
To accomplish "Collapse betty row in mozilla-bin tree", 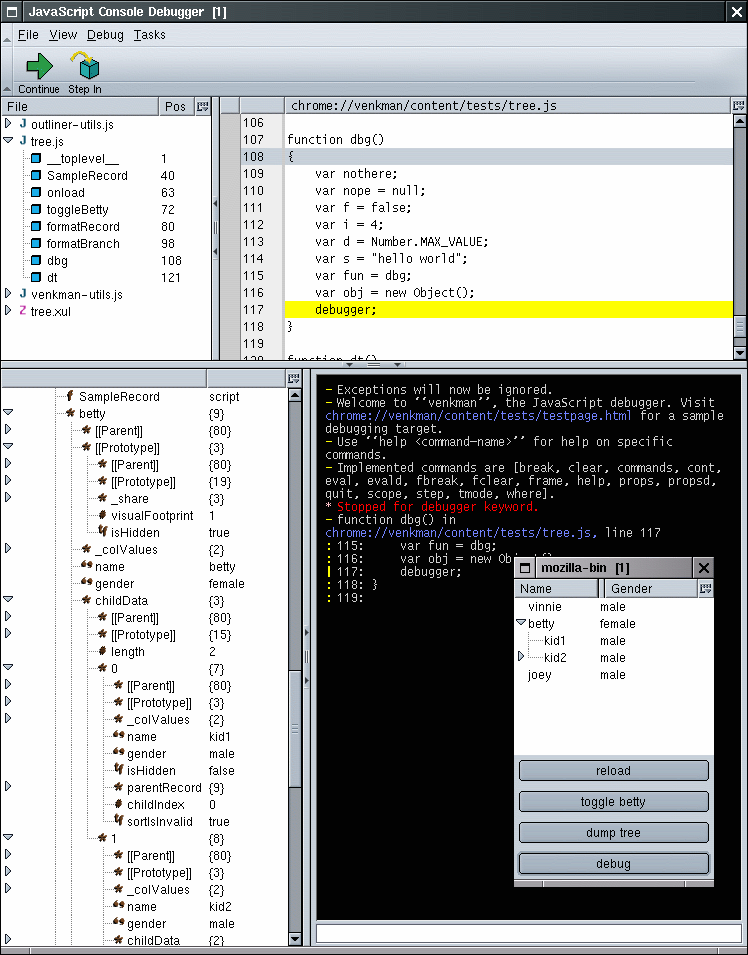I will (x=521, y=622).
